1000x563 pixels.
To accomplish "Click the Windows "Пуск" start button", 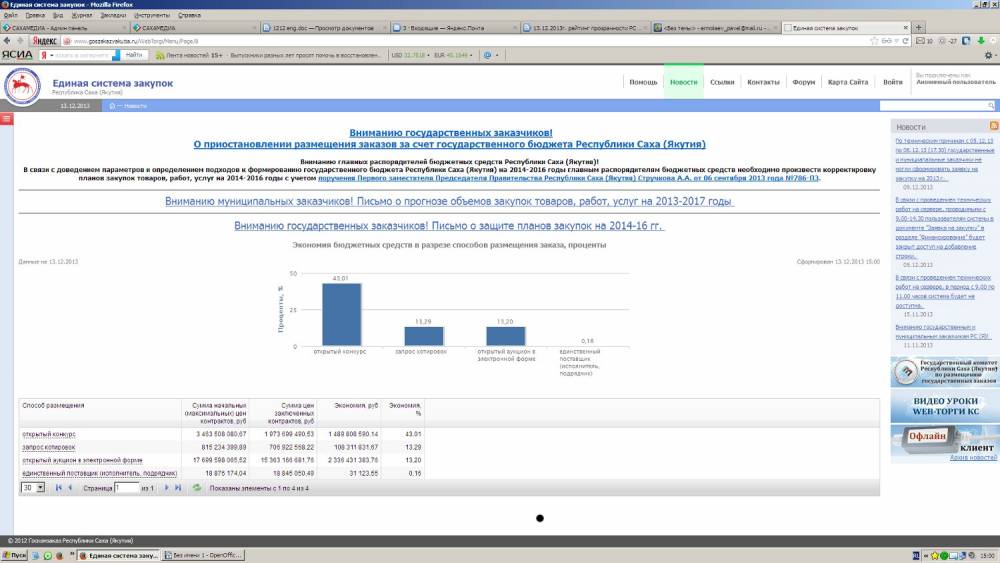I will pyautogui.click(x=15, y=555).
